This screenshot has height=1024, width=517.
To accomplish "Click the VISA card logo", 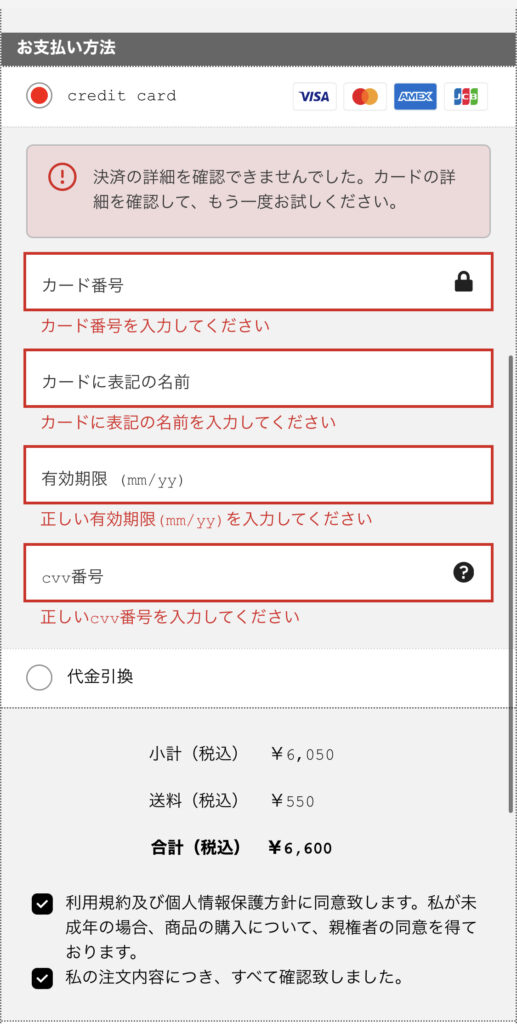I will (x=315, y=97).
